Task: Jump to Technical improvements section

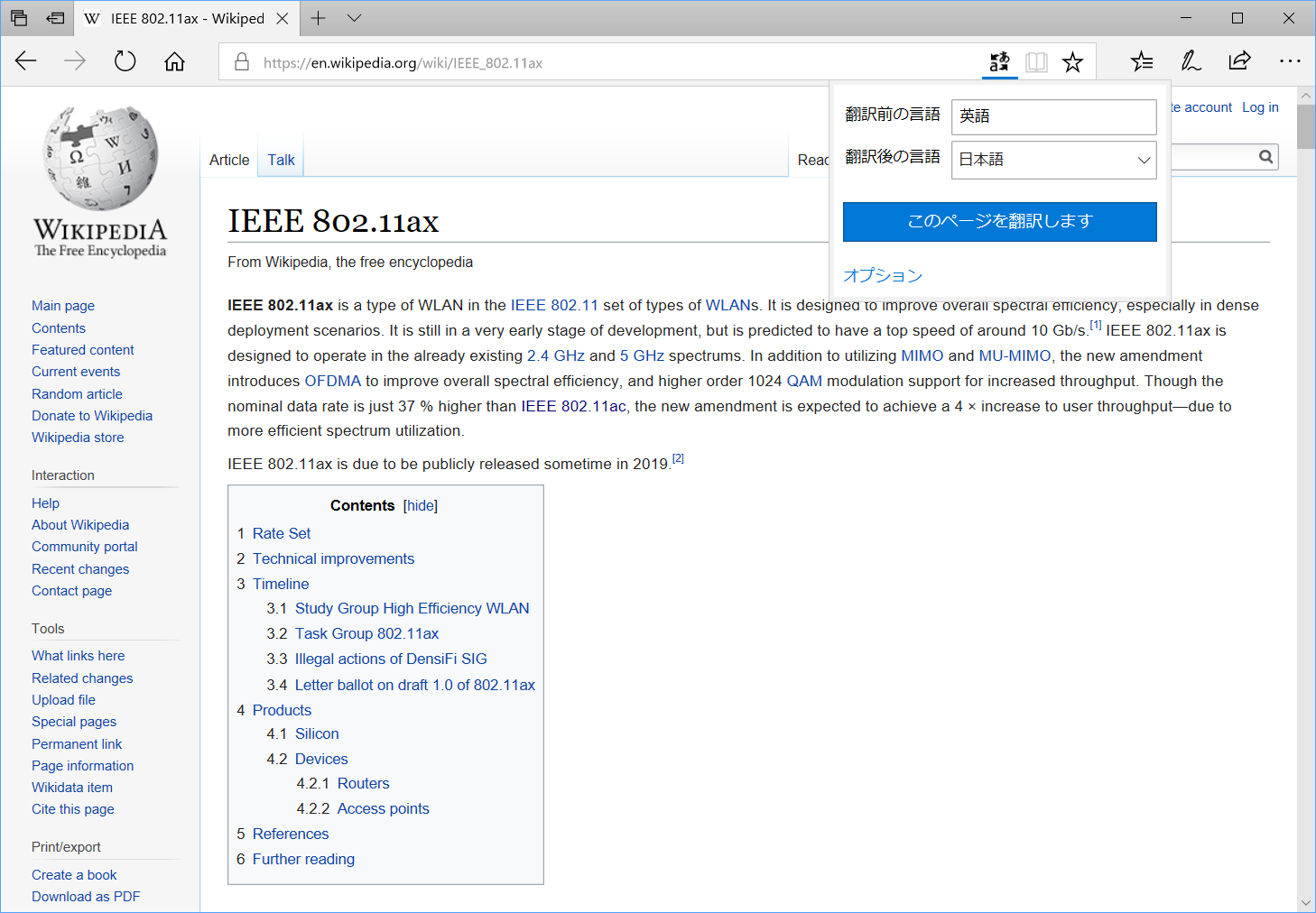Action: click(x=333, y=558)
